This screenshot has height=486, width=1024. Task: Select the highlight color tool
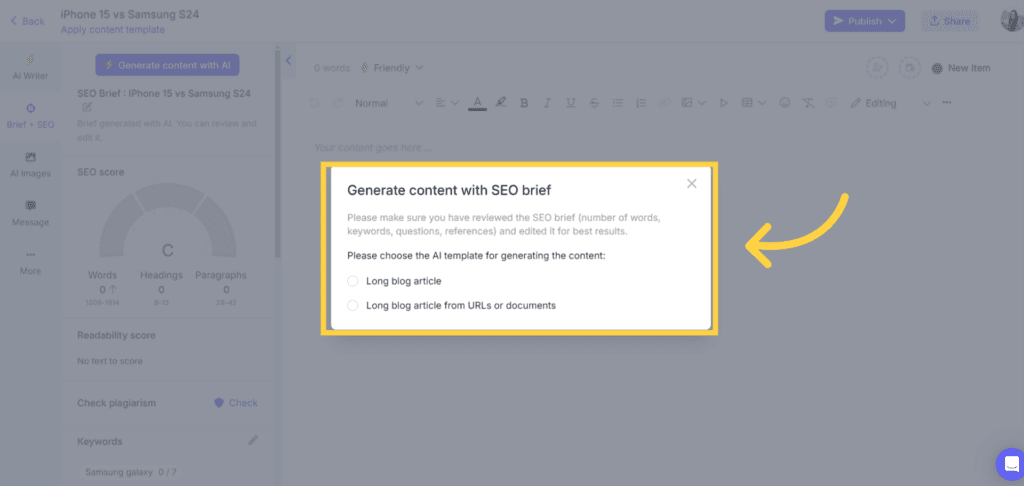click(501, 103)
